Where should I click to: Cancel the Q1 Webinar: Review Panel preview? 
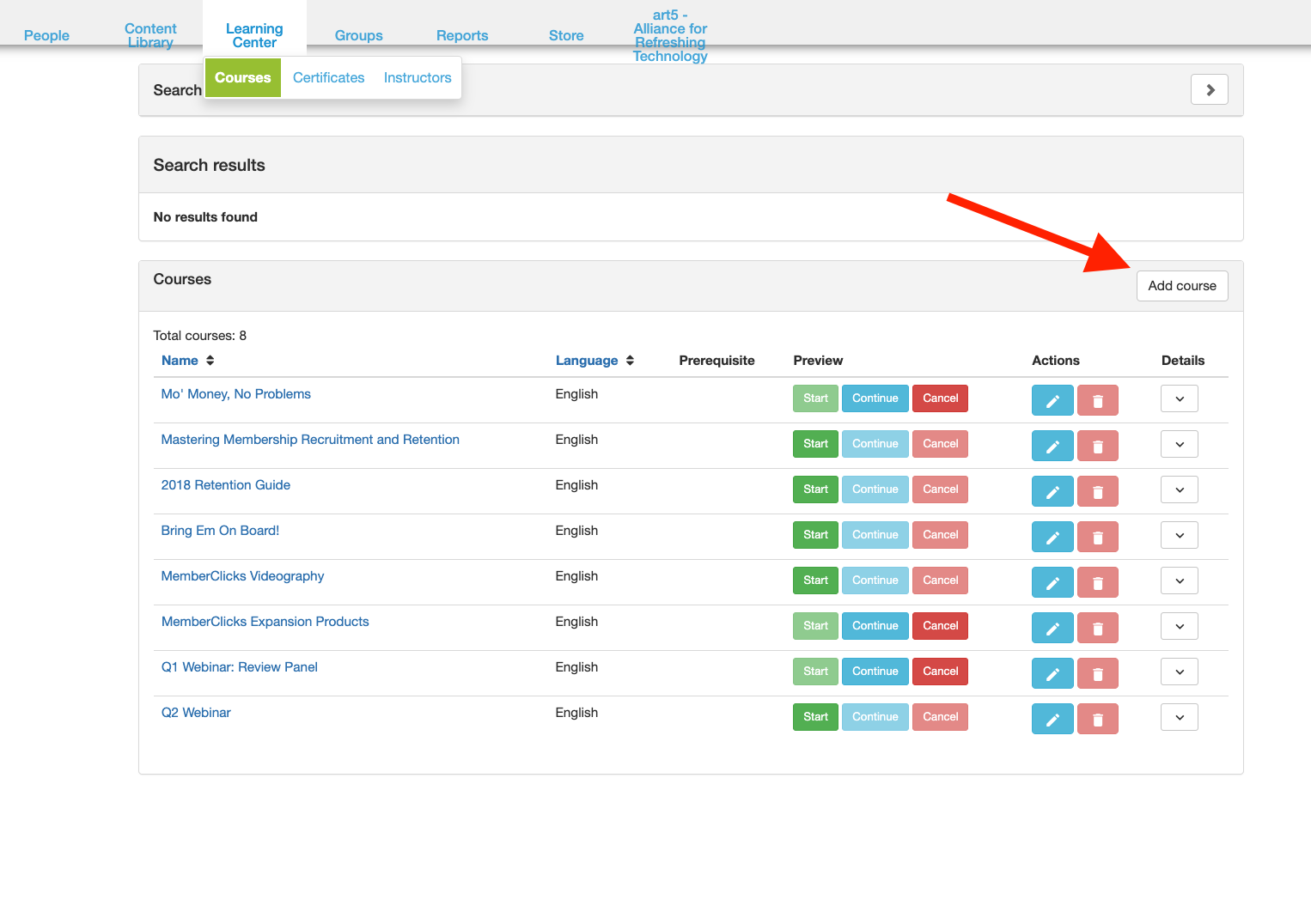pos(940,672)
